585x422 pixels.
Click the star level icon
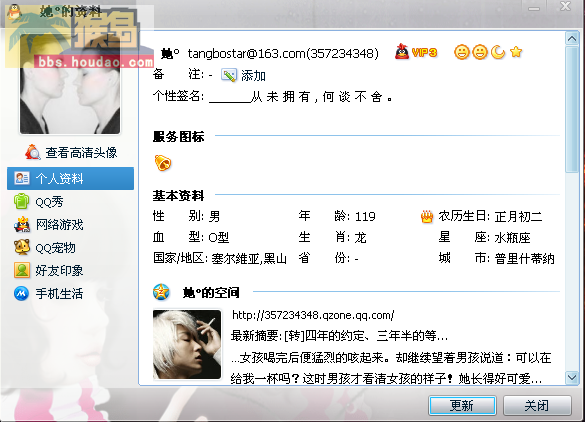click(516, 51)
